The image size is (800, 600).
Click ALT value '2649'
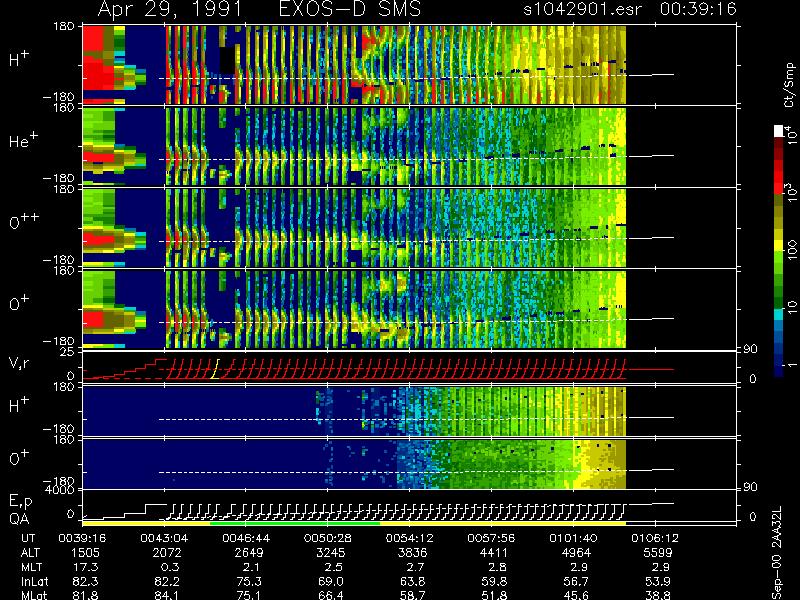249,553
